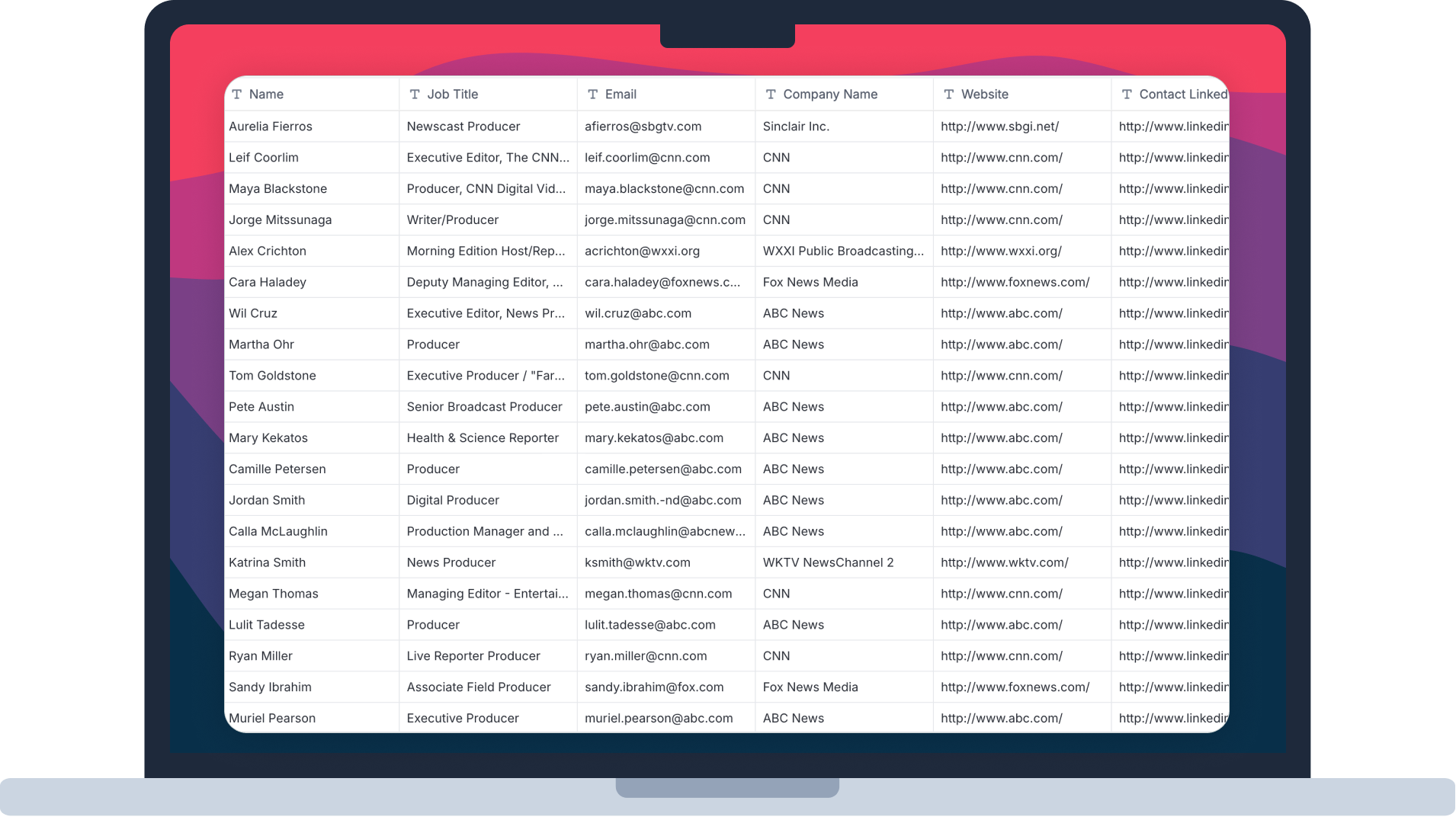
Task: Open the website link http://www.sbgi.net/
Action: click(999, 127)
